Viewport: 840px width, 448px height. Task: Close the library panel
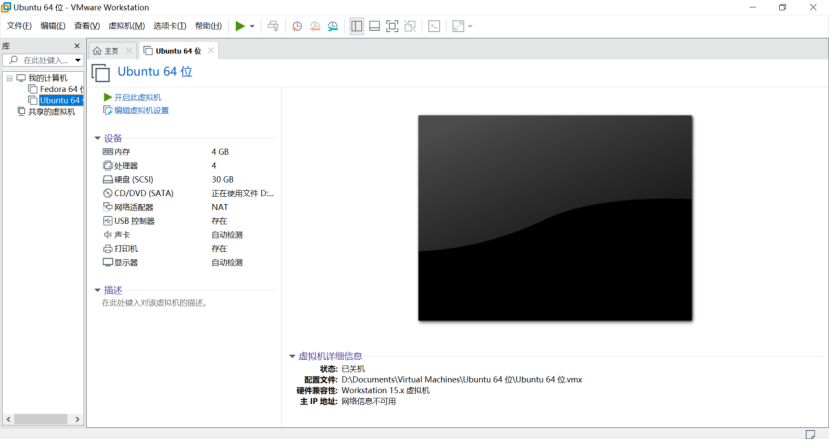pos(77,46)
